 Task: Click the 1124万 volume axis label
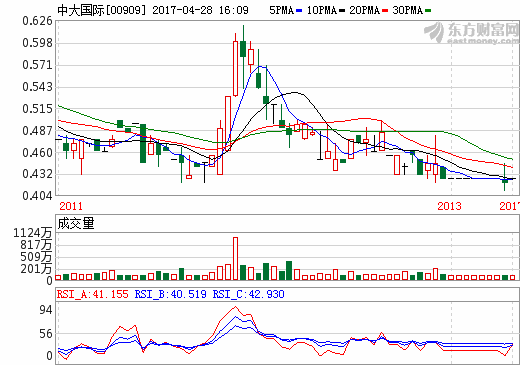click(x=33, y=233)
